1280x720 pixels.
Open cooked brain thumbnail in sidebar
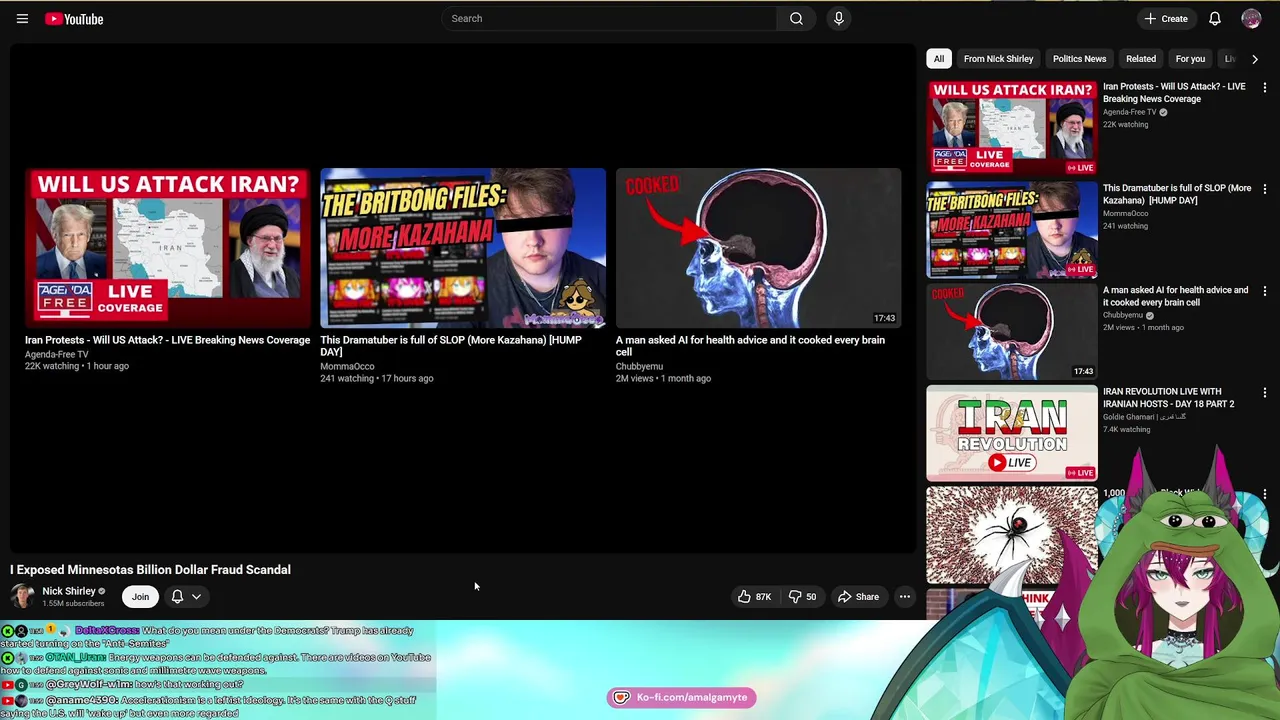(x=1012, y=331)
